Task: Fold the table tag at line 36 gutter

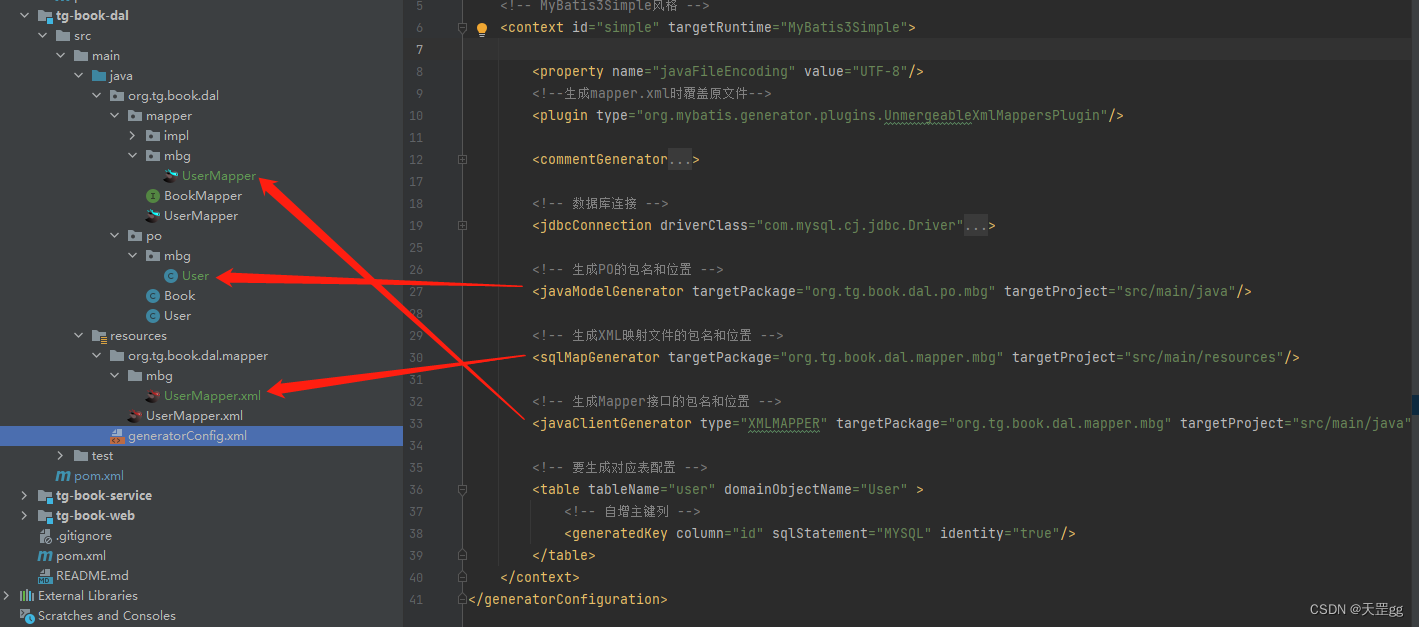Action: (x=462, y=490)
